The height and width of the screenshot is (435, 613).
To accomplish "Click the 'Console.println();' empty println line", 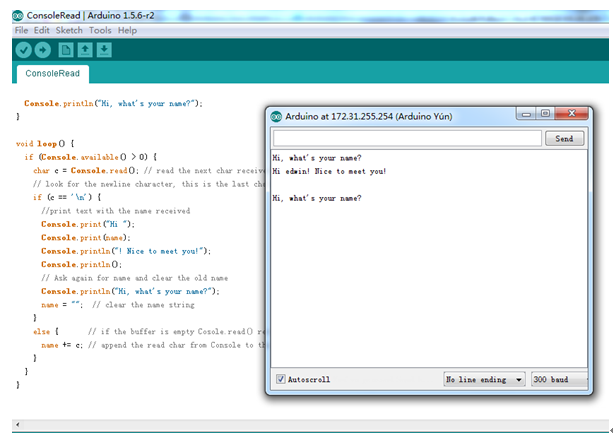I will click(81, 265).
